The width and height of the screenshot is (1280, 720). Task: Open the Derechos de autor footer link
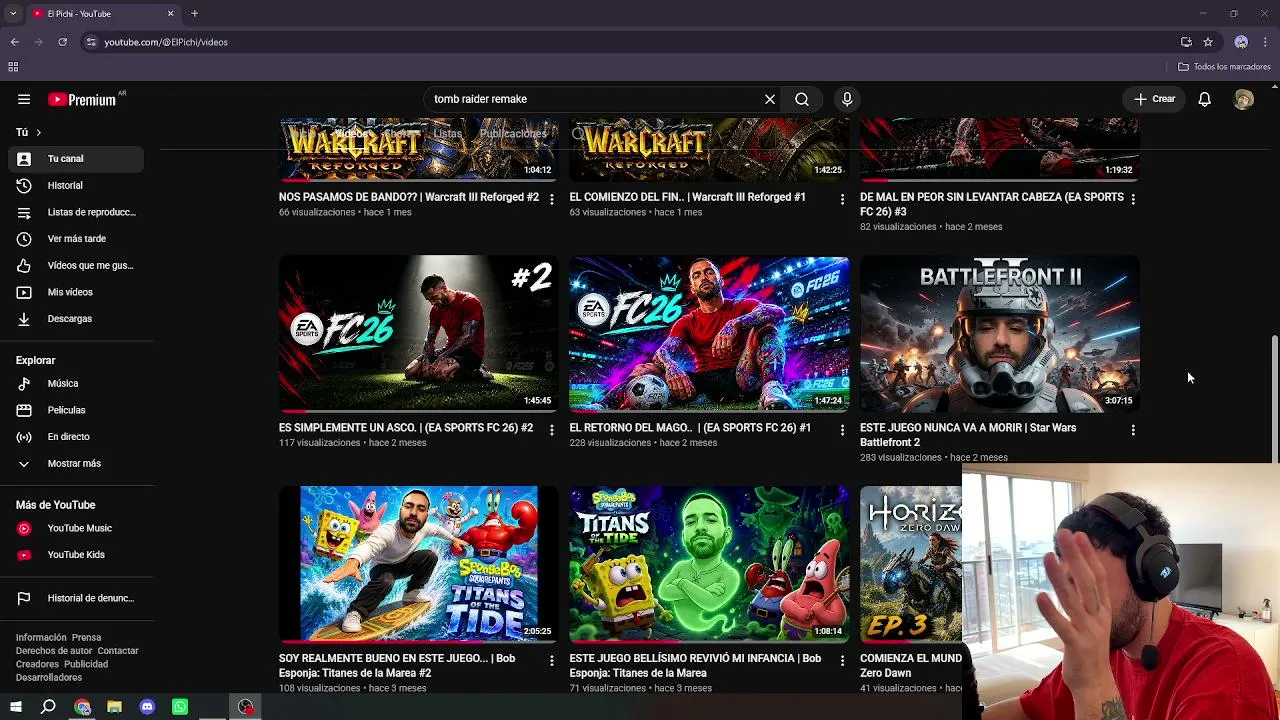pos(54,651)
